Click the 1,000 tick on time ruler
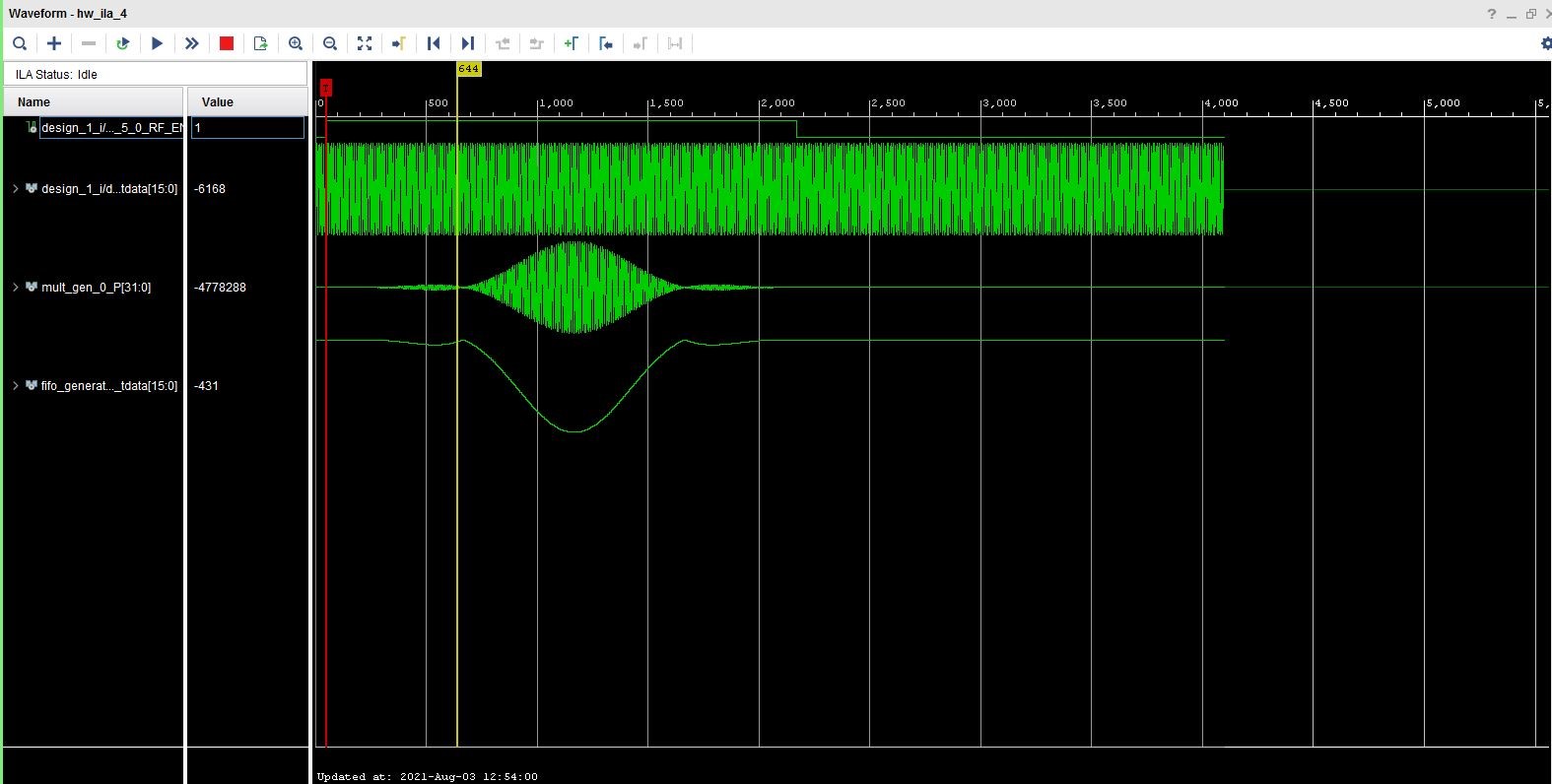 click(x=557, y=102)
